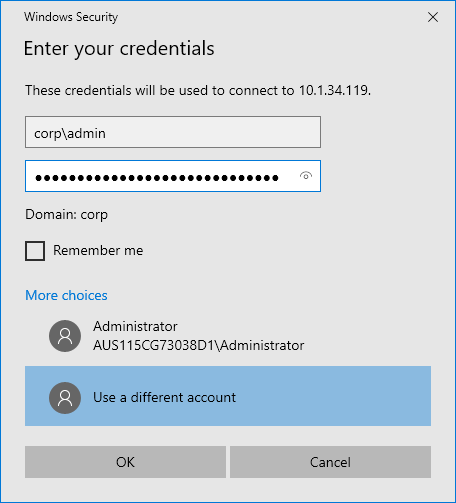Click the avatar beside Use a different account
Viewport: 456px width, 503px height.
(65, 398)
